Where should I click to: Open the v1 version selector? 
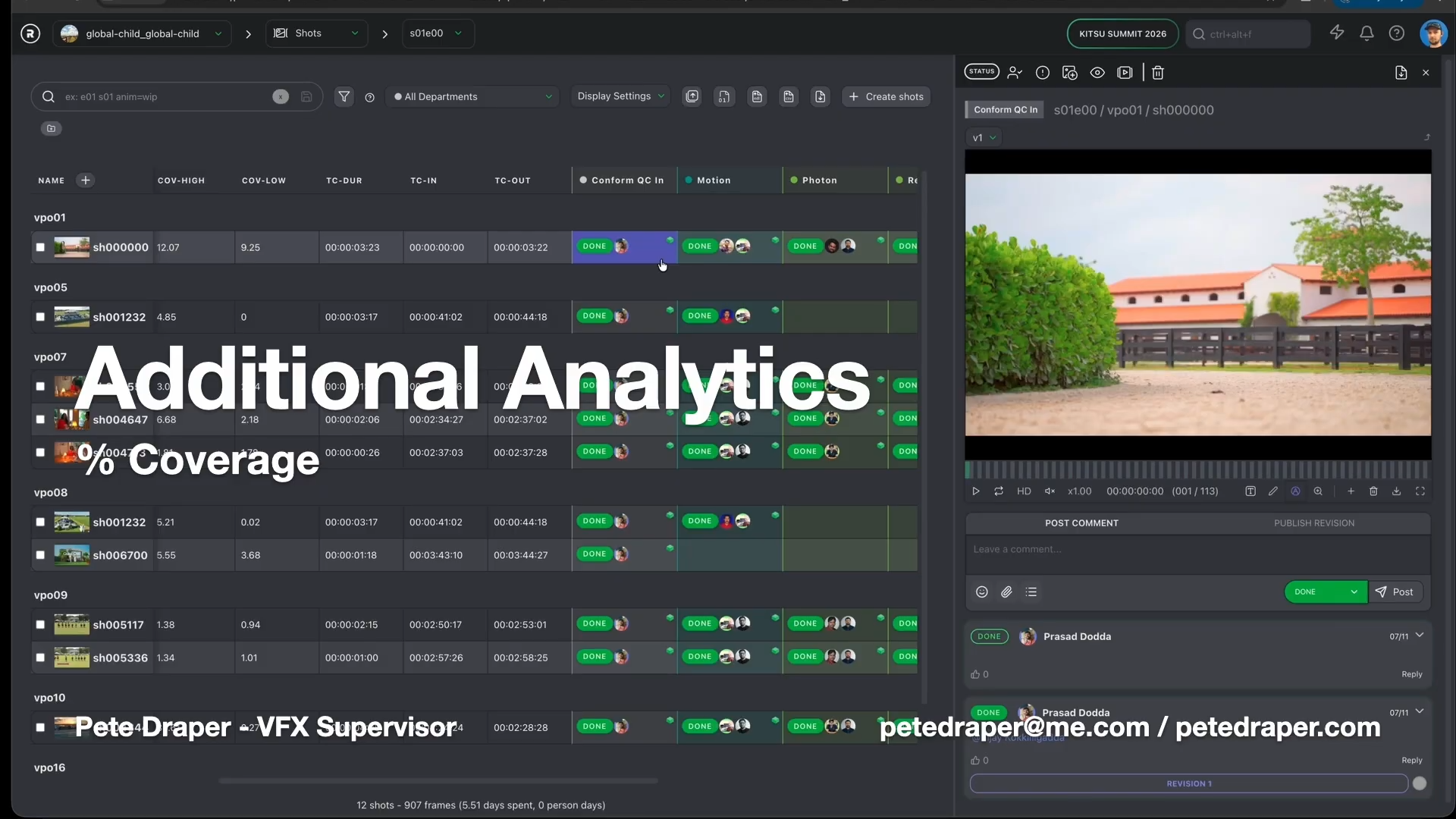click(984, 138)
